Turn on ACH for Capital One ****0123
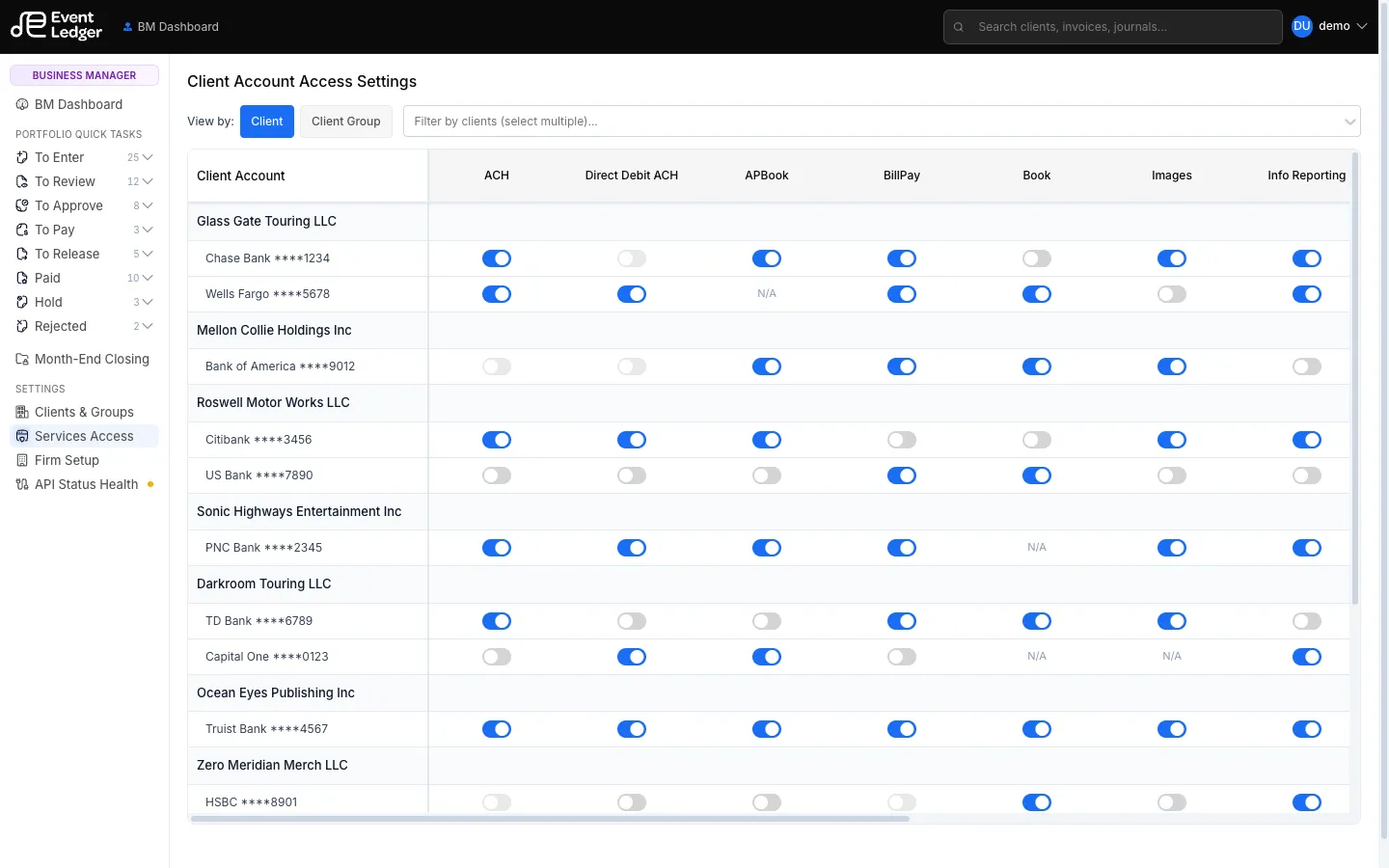This screenshot has width=1389, height=868. 497,657
